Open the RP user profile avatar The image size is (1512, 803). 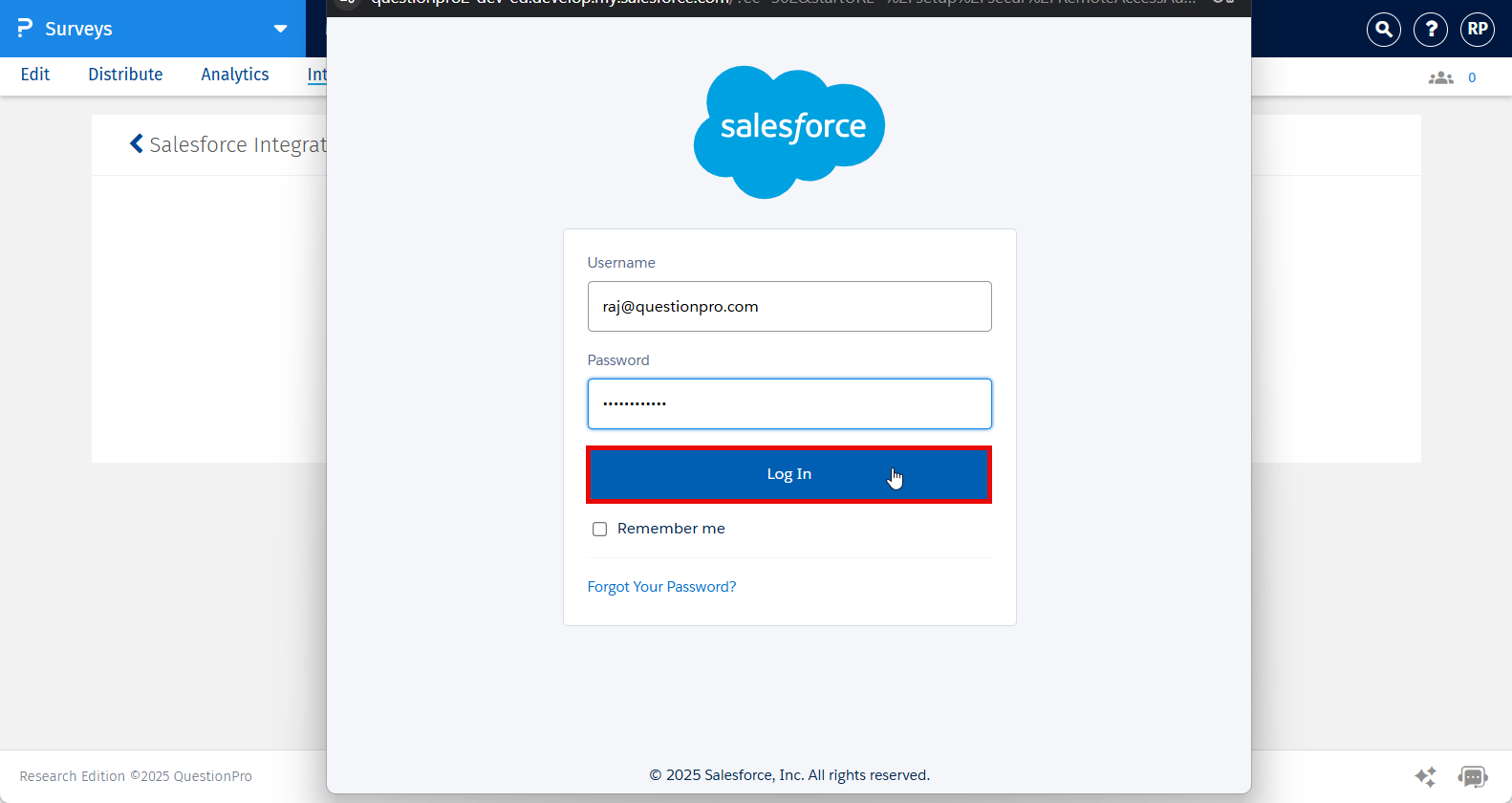pos(1478,29)
